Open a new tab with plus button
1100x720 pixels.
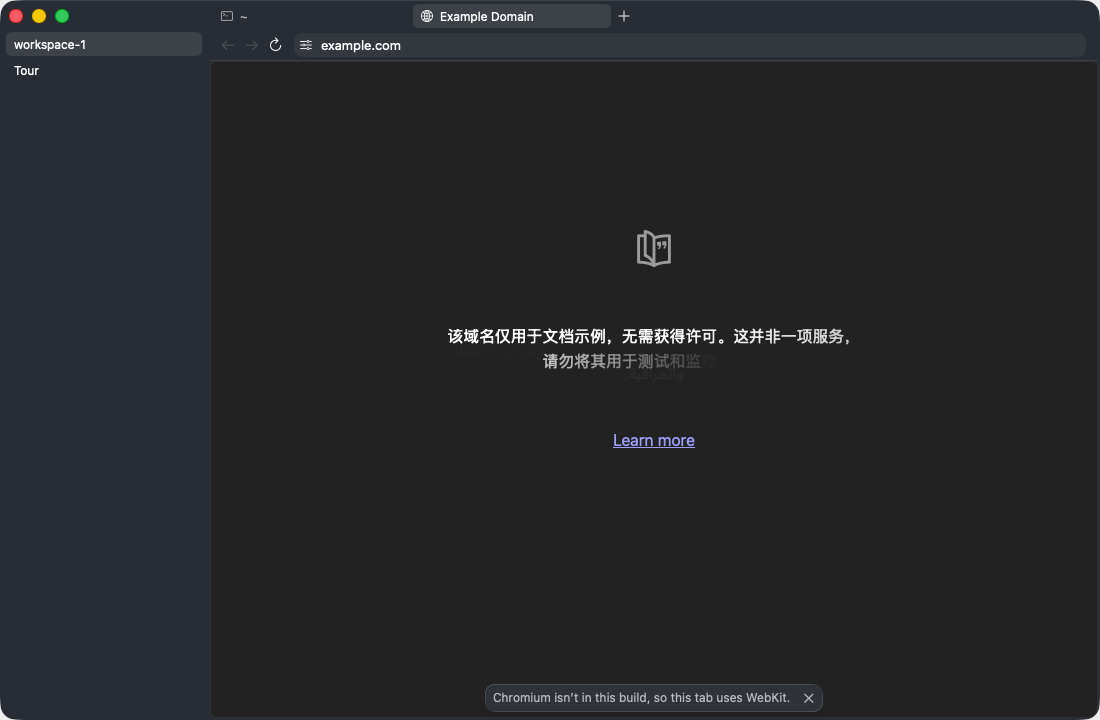624,16
